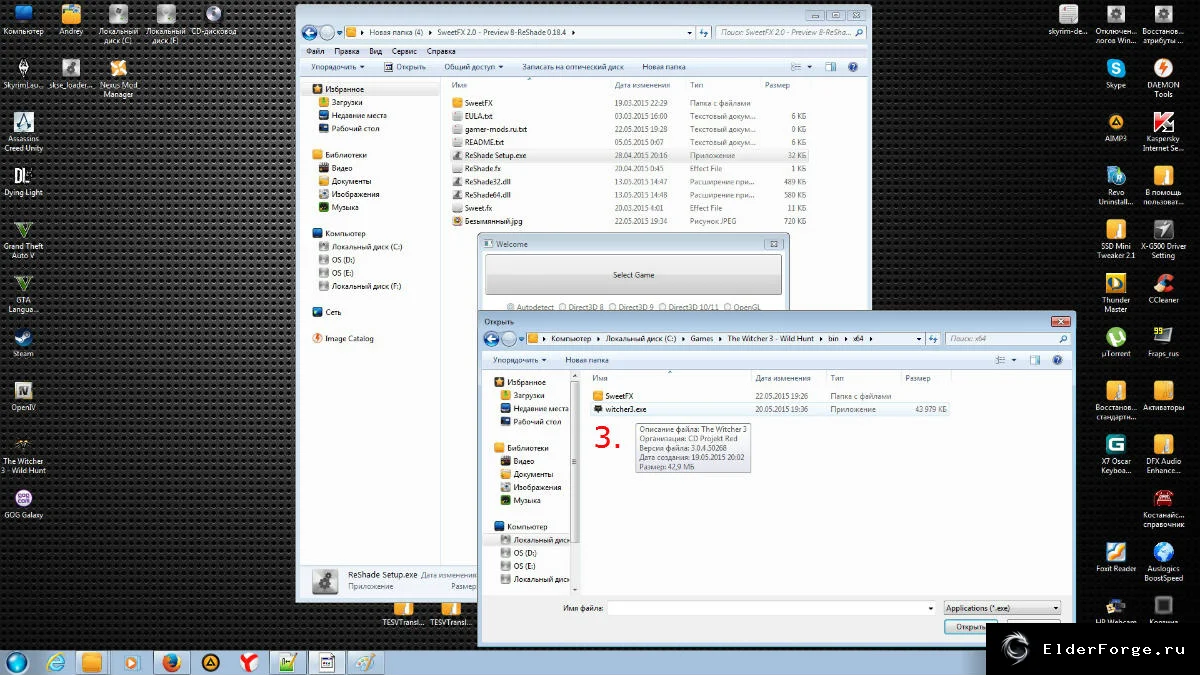Open OpenIV desktop shortcut

click(23, 396)
